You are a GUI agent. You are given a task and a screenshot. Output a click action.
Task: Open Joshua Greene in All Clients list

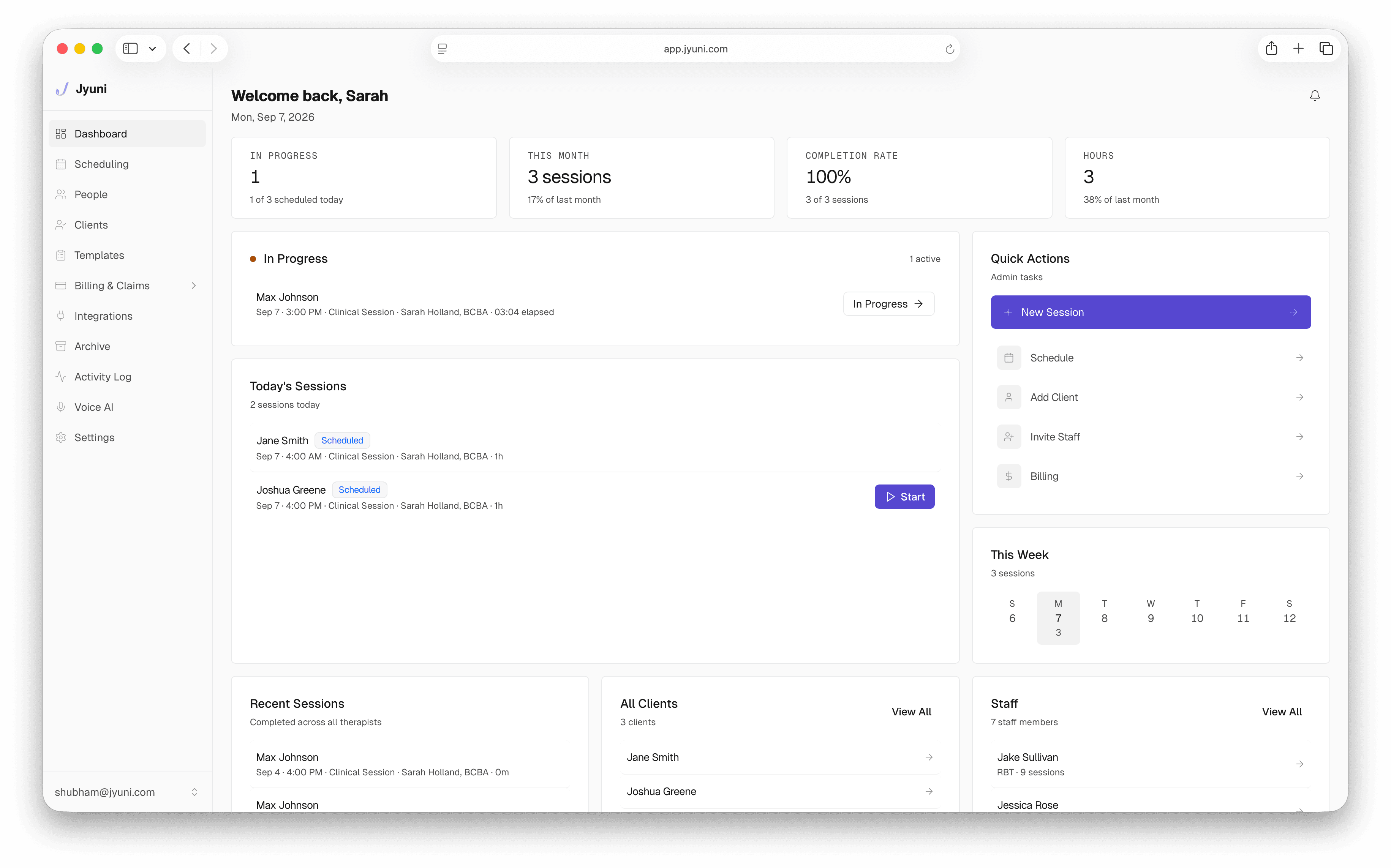click(780, 792)
